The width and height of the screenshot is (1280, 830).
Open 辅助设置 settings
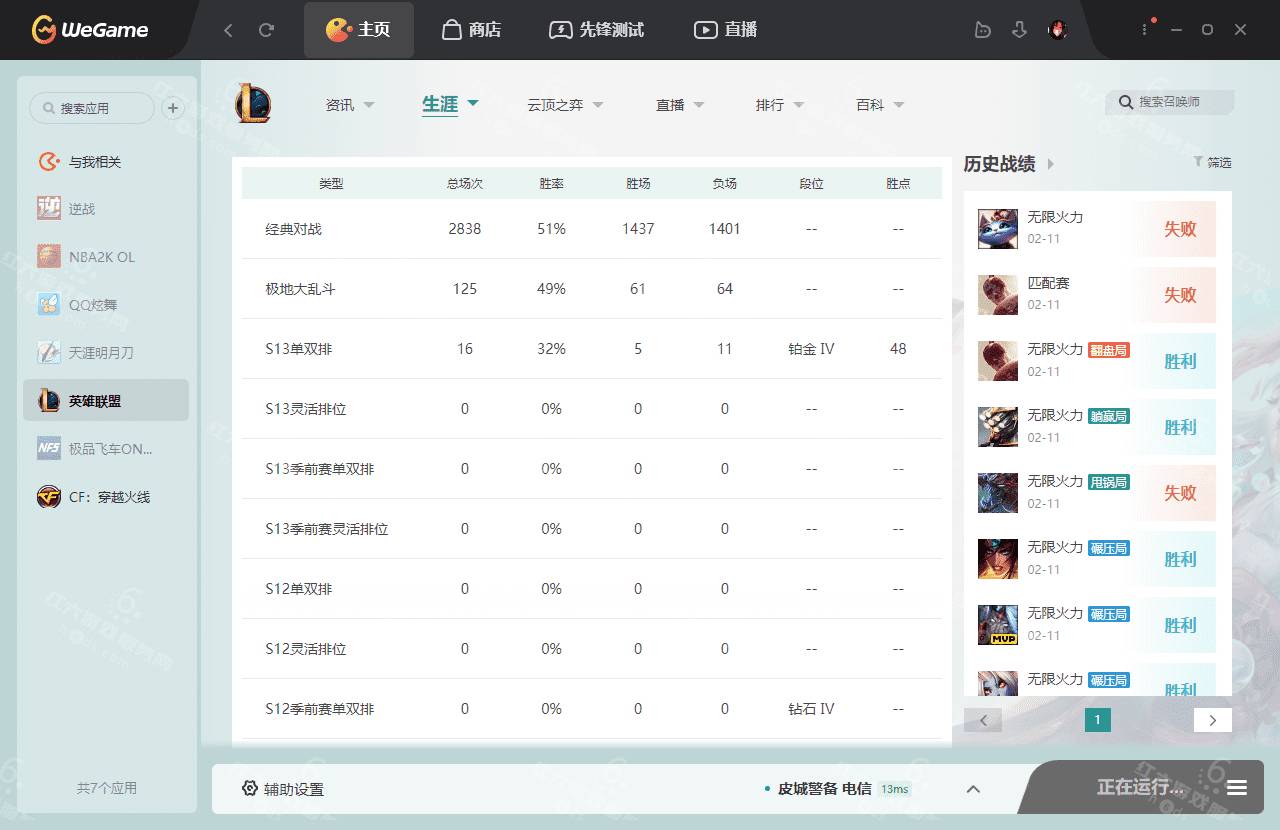coord(283,789)
